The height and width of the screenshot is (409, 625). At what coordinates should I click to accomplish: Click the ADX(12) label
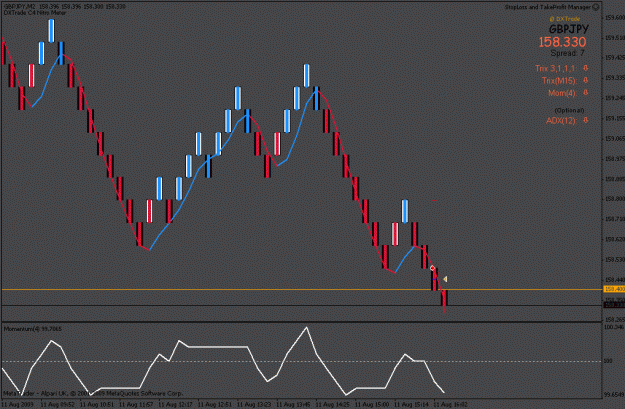click(x=561, y=120)
